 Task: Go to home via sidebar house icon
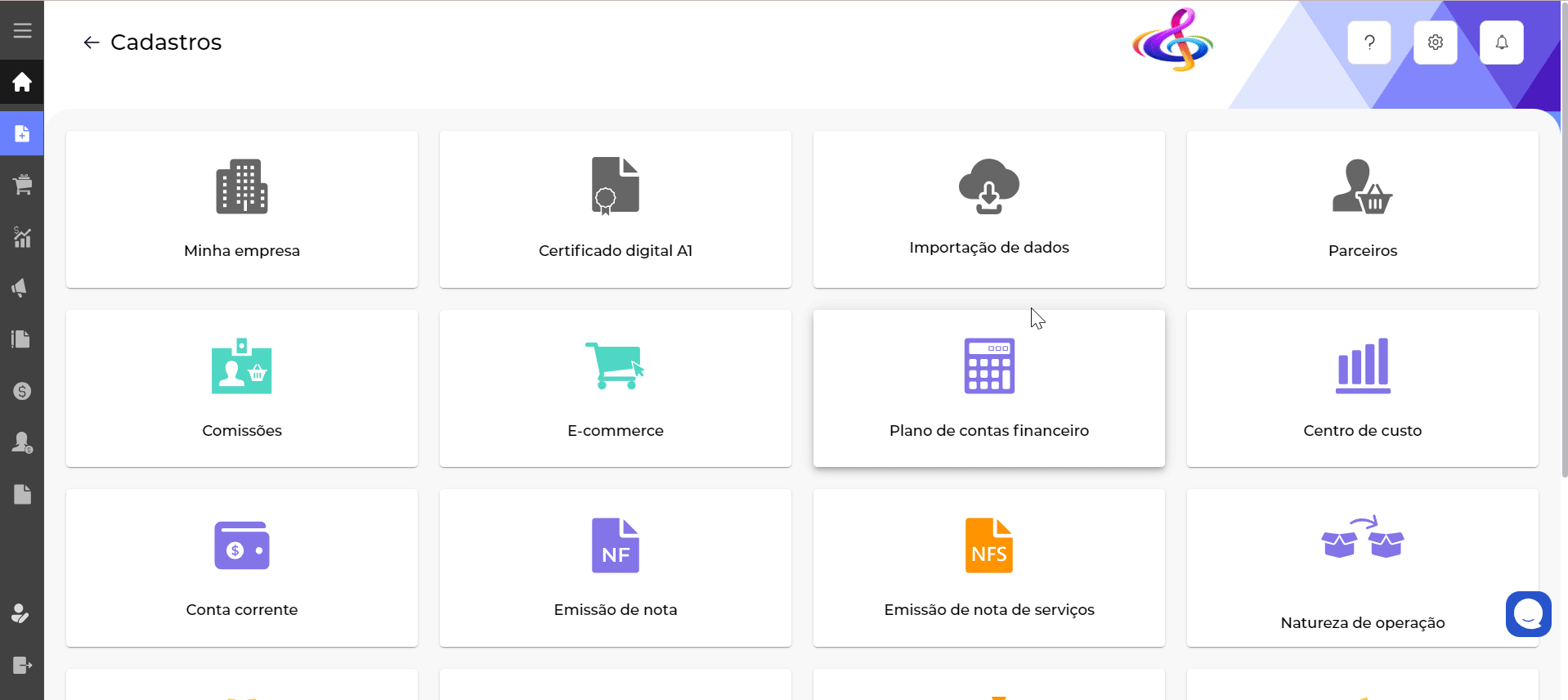[x=22, y=82]
